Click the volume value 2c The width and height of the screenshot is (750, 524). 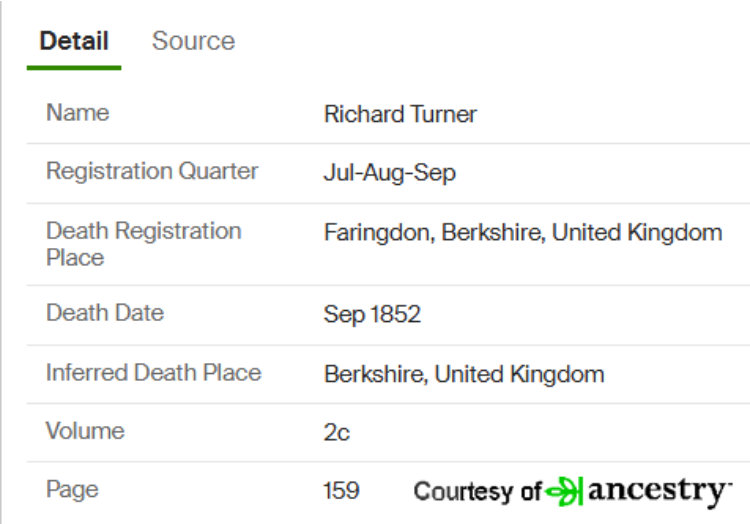coord(337,433)
